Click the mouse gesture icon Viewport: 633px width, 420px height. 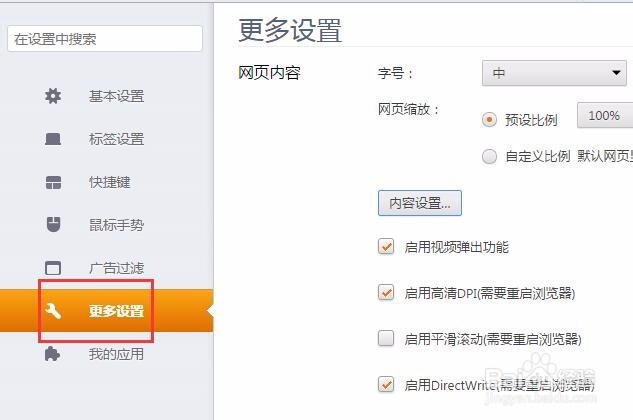click(53, 225)
